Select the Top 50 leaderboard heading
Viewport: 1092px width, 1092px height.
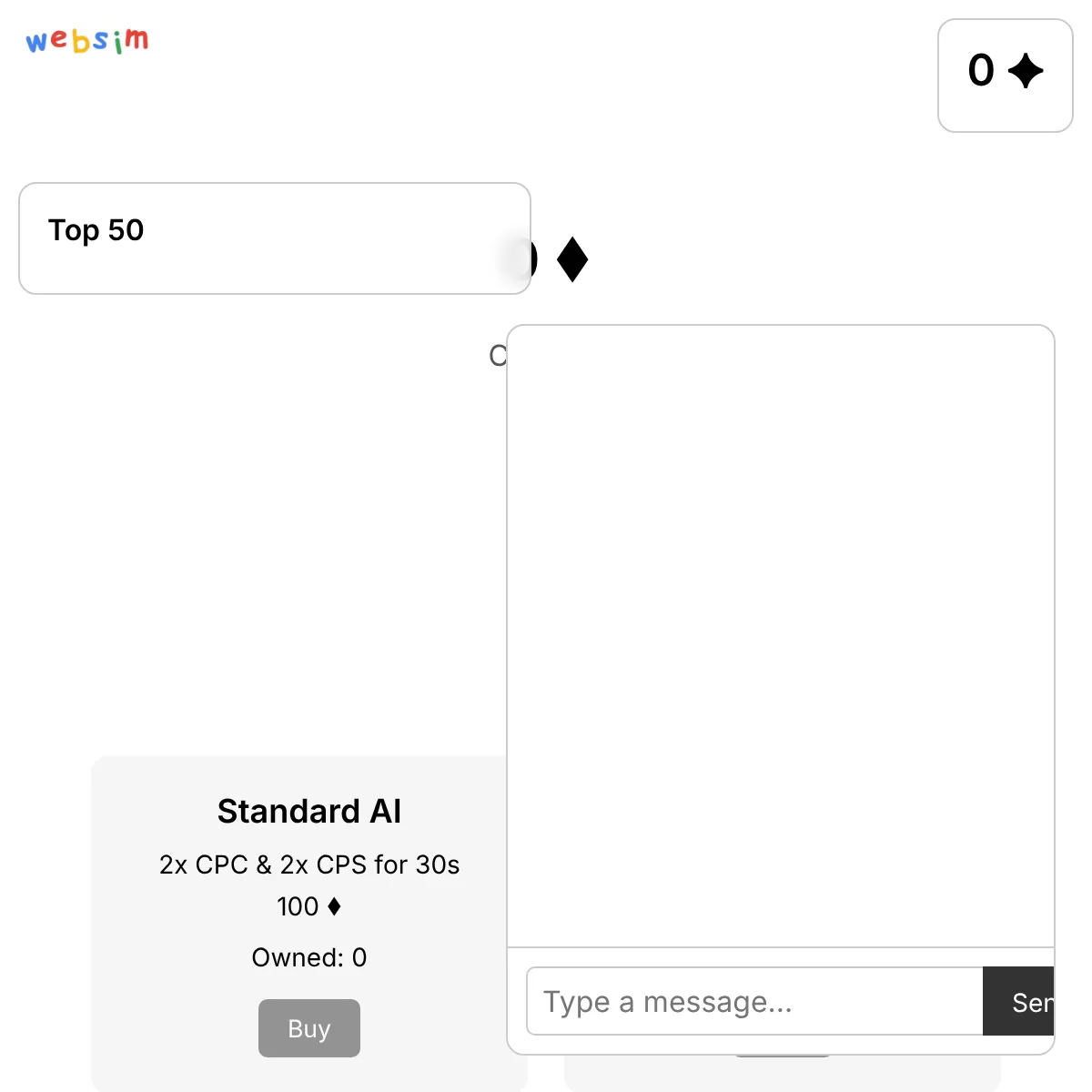[96, 230]
